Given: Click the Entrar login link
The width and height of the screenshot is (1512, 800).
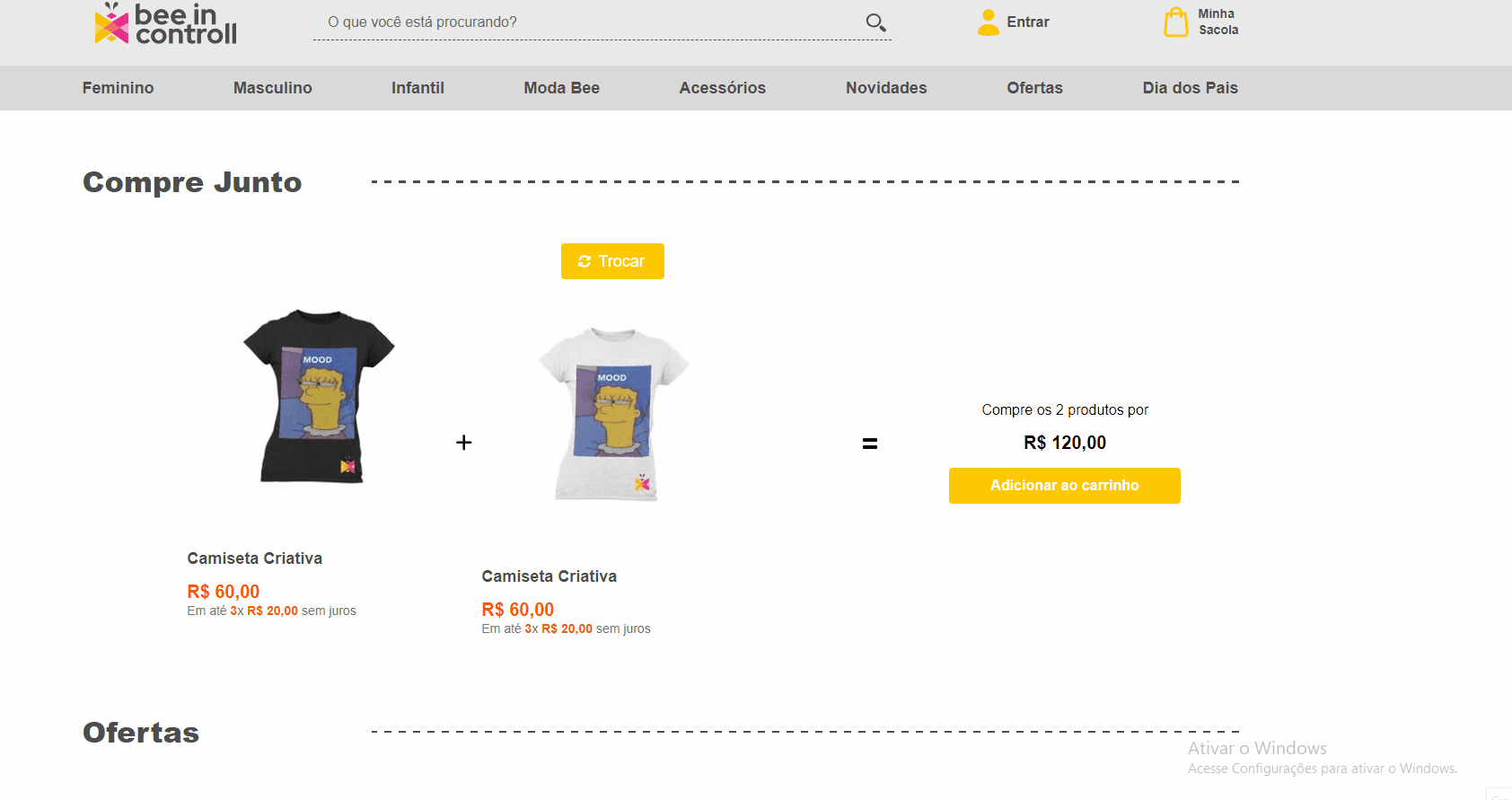Looking at the screenshot, I should click(1027, 22).
